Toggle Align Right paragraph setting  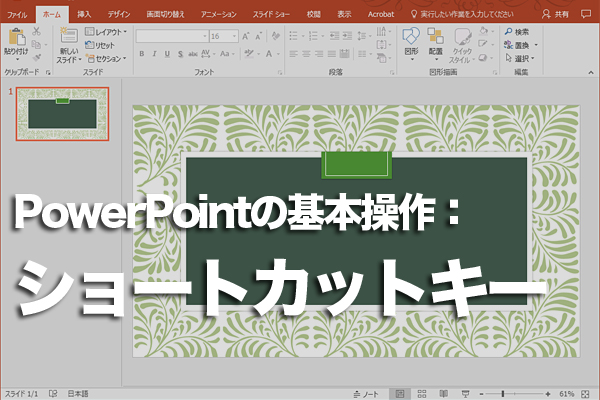tap(319, 54)
